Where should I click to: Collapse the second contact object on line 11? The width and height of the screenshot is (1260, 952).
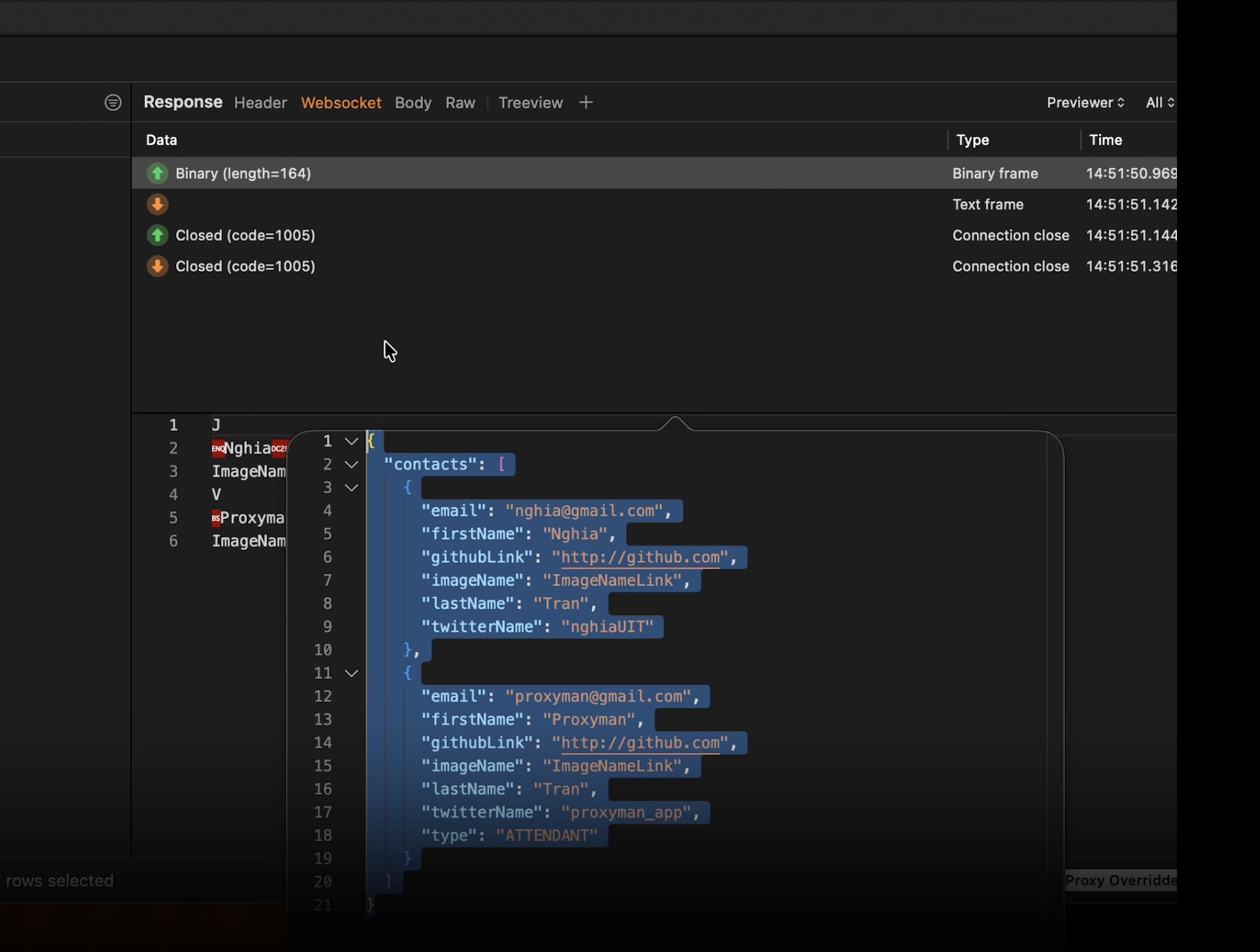point(350,673)
